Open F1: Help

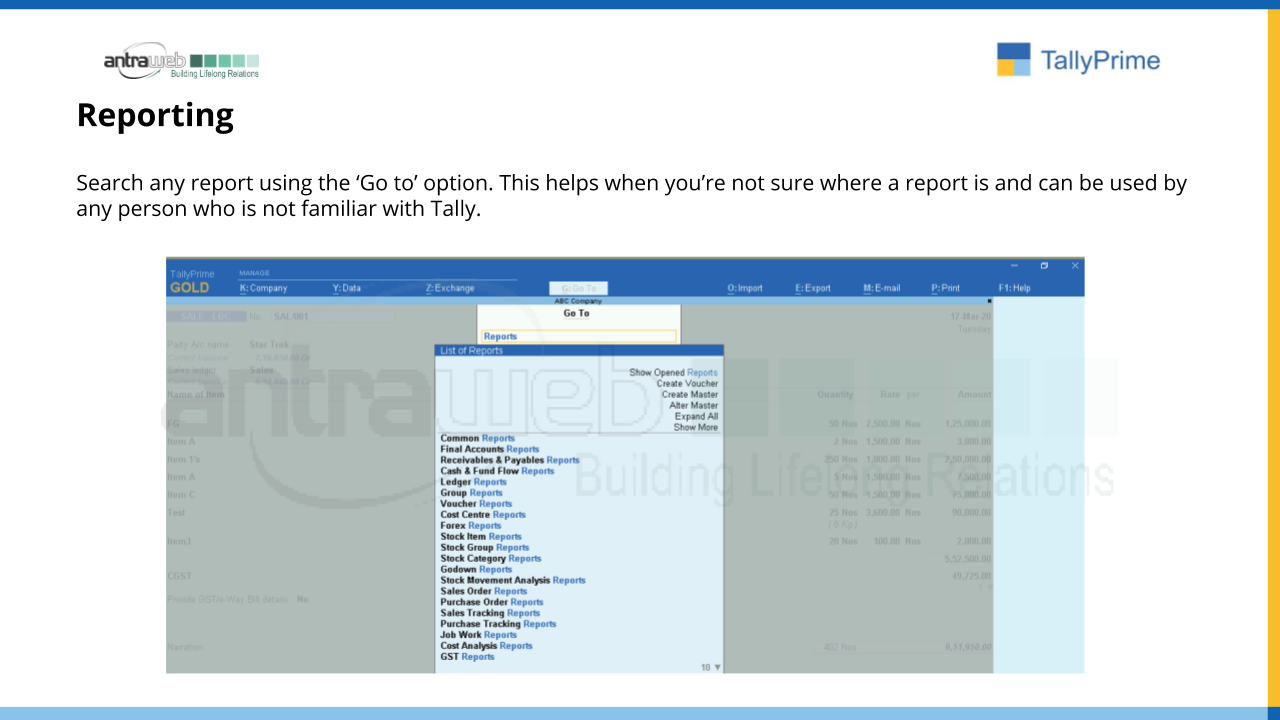(1014, 288)
